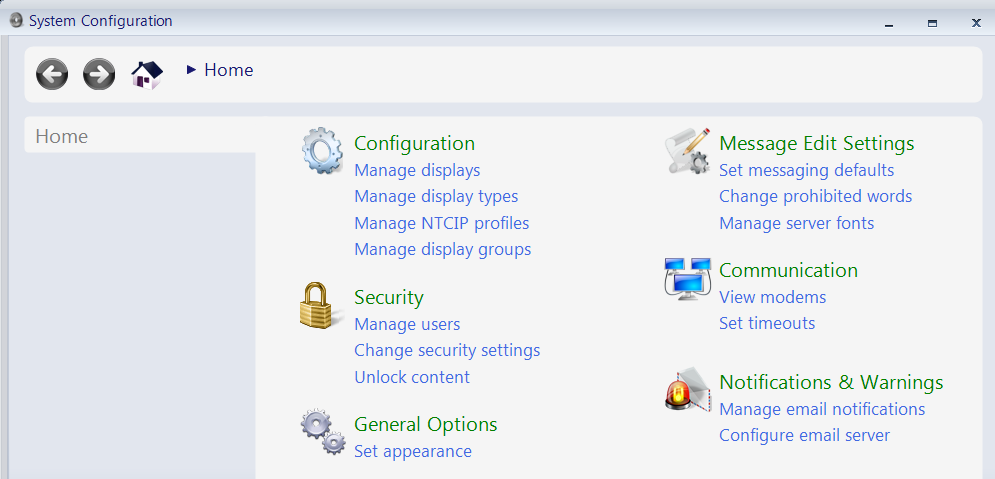The image size is (995, 479).
Task: Open Configure email server
Action: (804, 436)
